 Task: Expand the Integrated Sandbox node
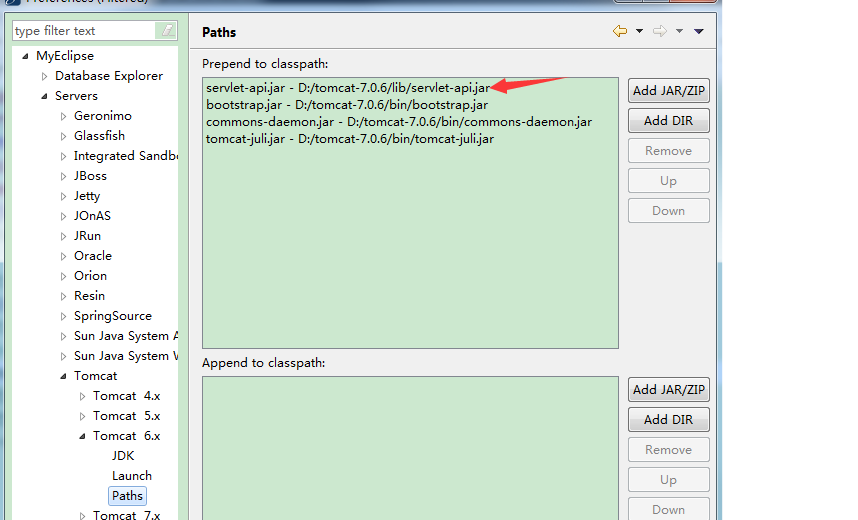pyautogui.click(x=63, y=156)
